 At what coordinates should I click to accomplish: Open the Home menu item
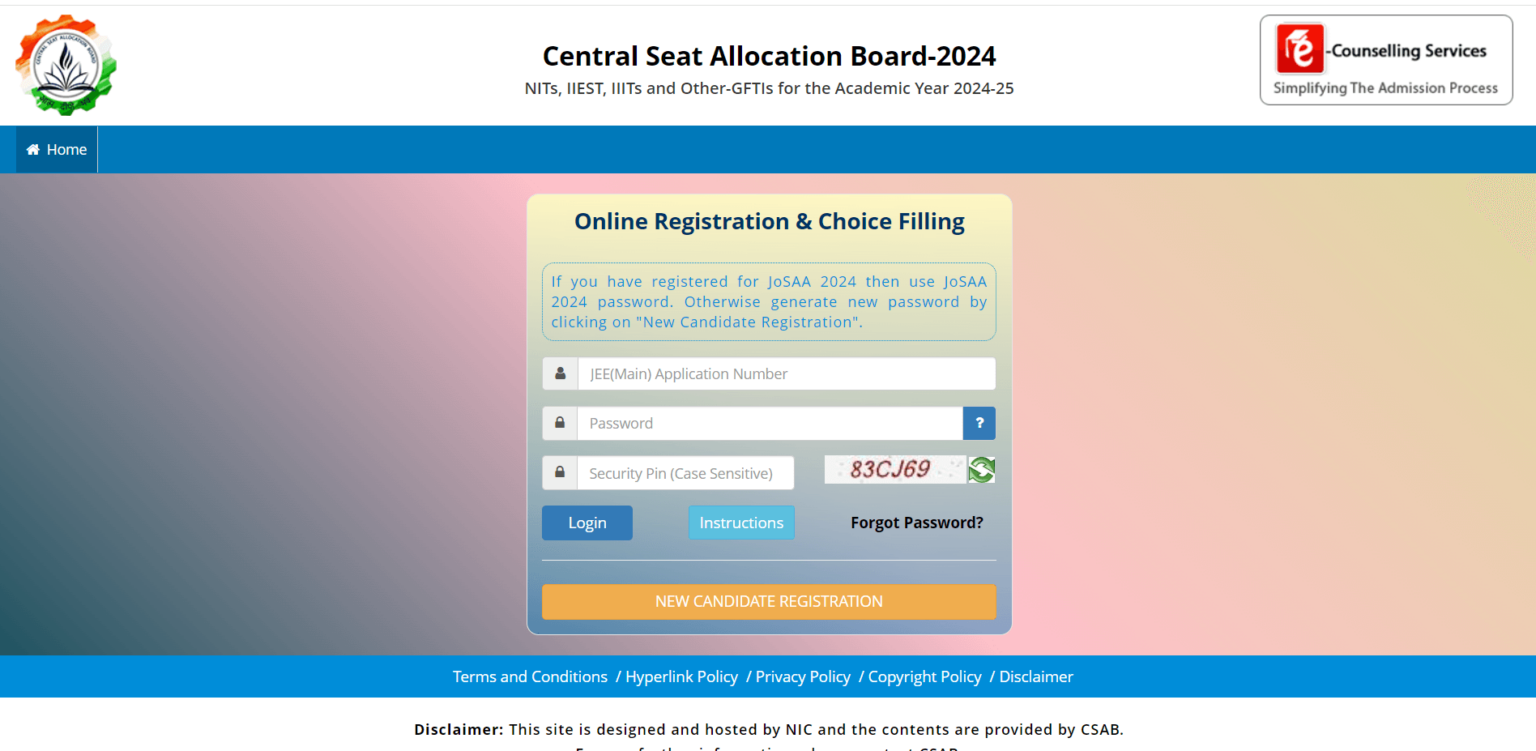coord(56,148)
